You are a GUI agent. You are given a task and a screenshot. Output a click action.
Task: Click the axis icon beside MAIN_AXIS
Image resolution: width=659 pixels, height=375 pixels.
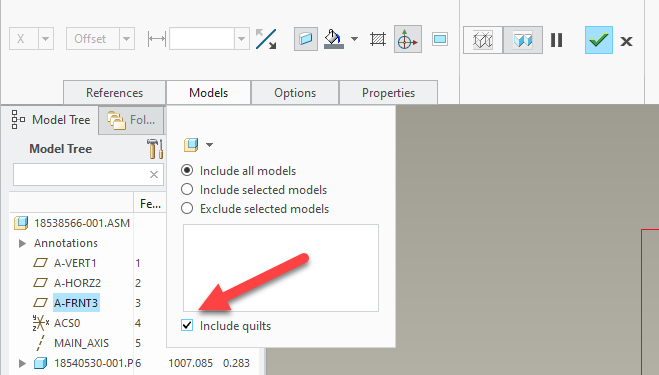[x=40, y=343]
